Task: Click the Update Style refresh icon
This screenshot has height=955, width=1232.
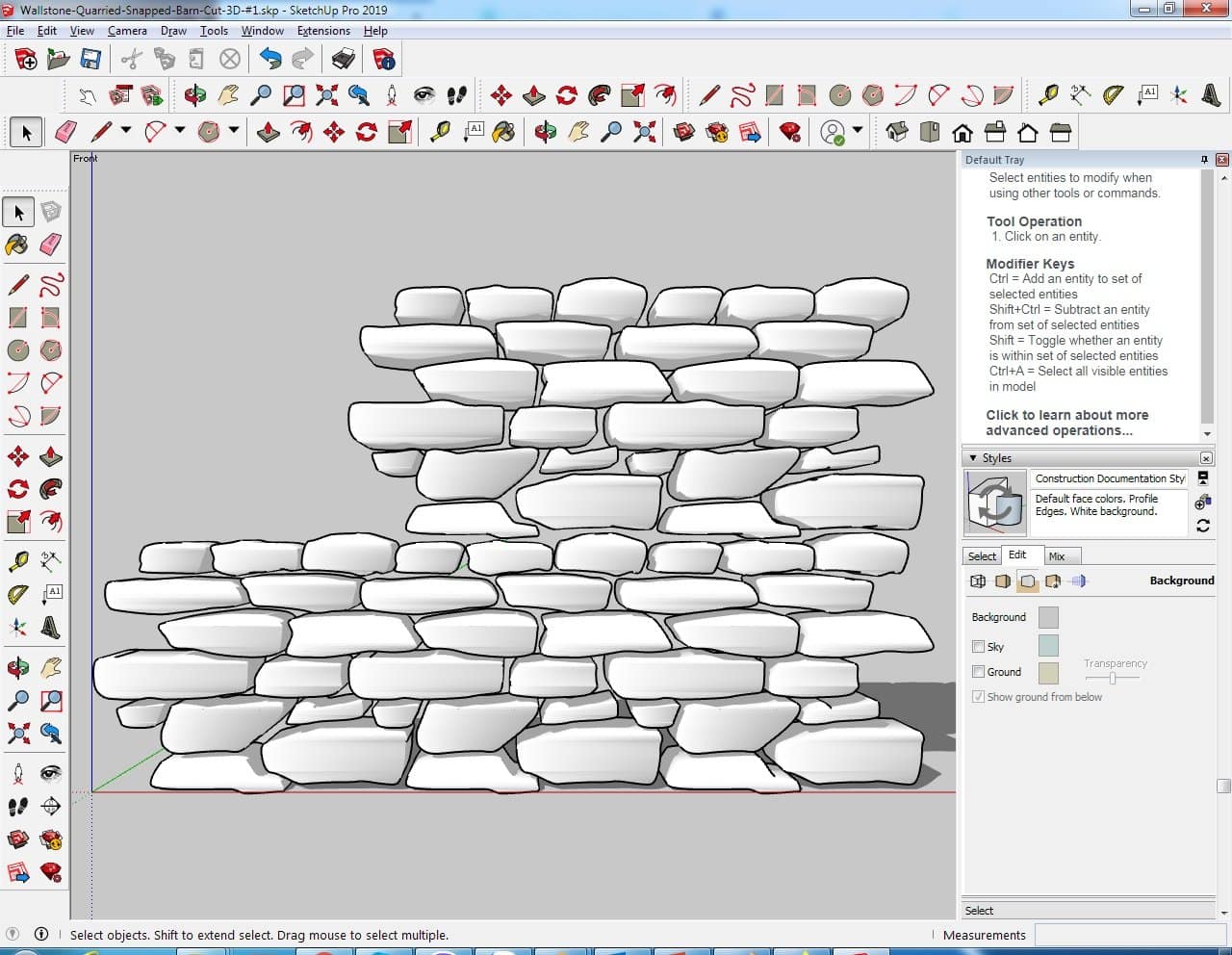Action: (x=1202, y=526)
